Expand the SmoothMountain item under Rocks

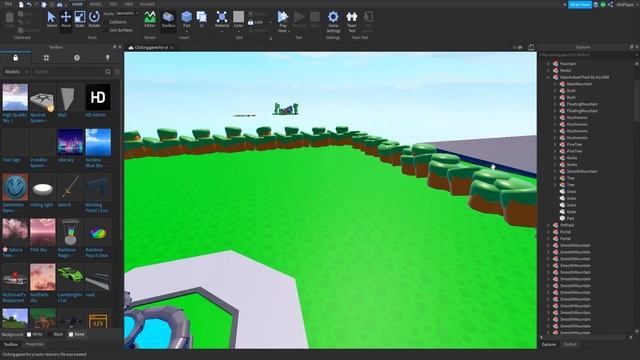pos(555,171)
